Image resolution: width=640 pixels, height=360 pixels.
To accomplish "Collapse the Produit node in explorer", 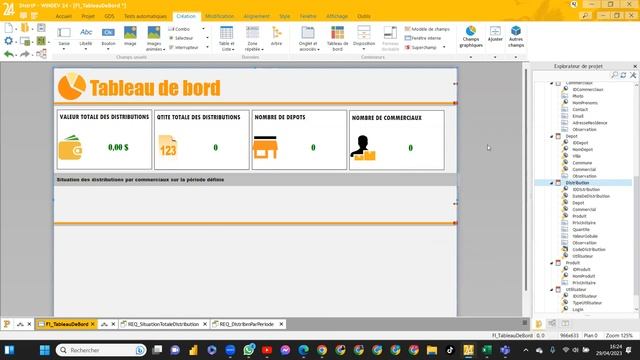I will point(552,263).
